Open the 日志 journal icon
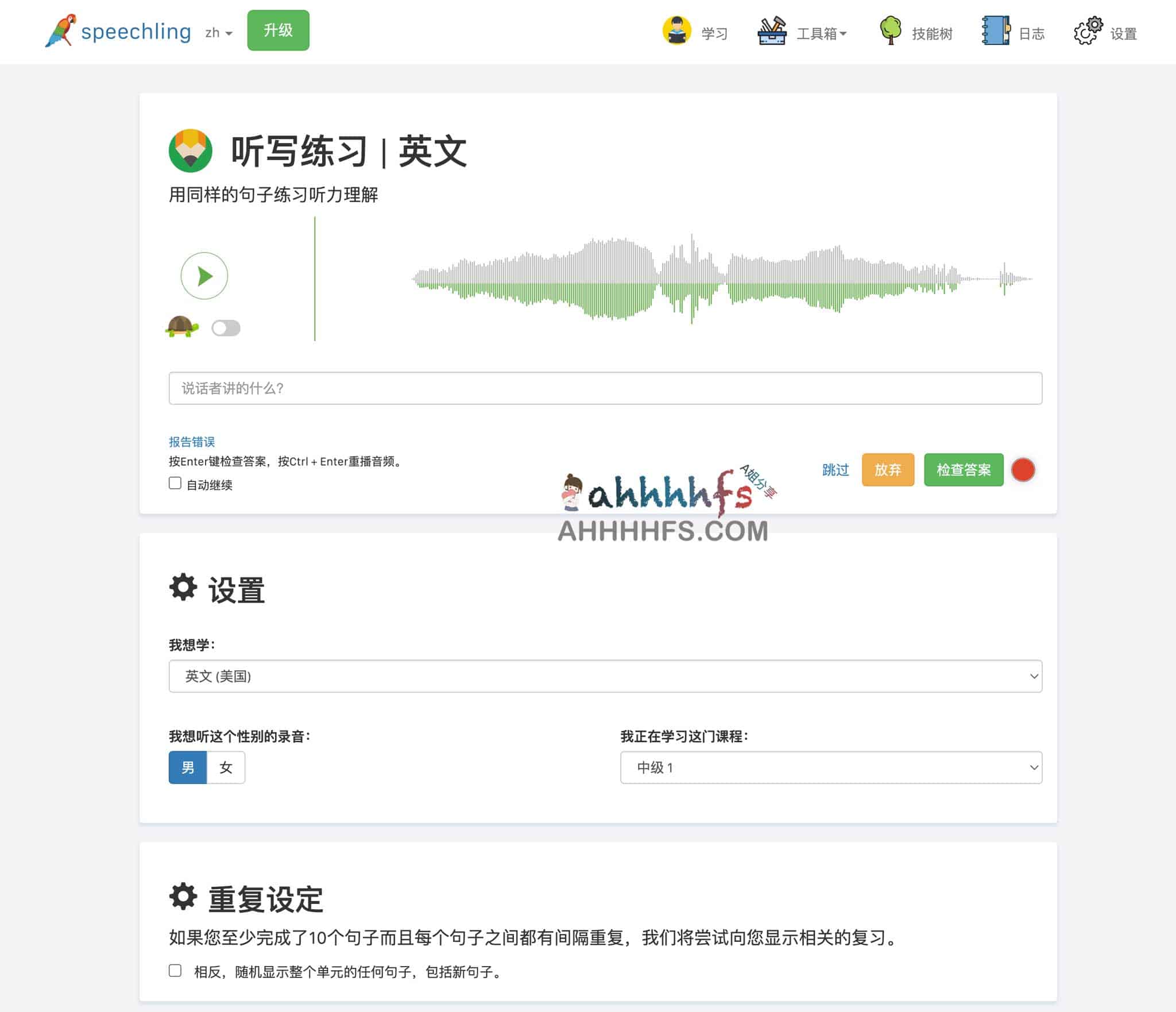Viewport: 1176px width, 1012px height. pos(996,33)
